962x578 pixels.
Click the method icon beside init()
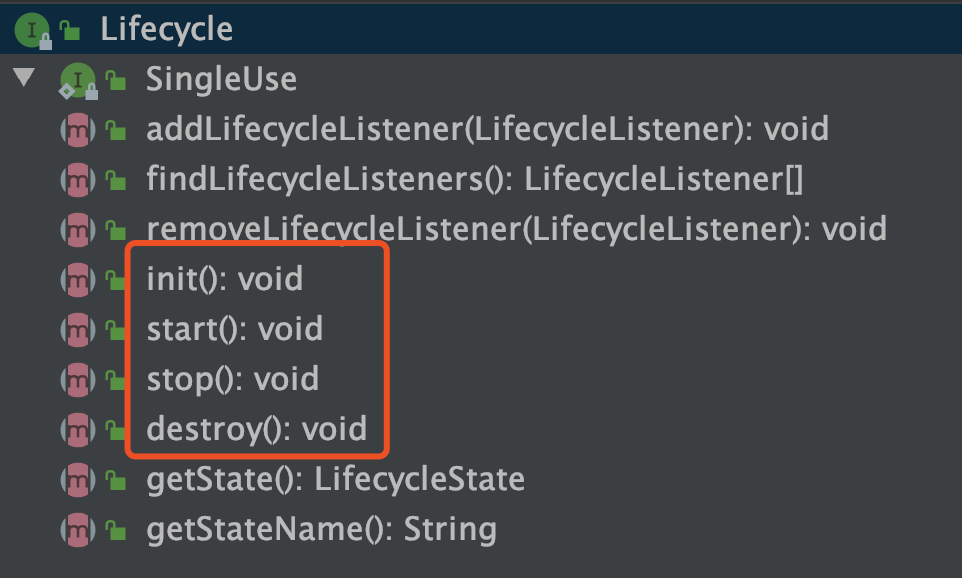click(78, 280)
